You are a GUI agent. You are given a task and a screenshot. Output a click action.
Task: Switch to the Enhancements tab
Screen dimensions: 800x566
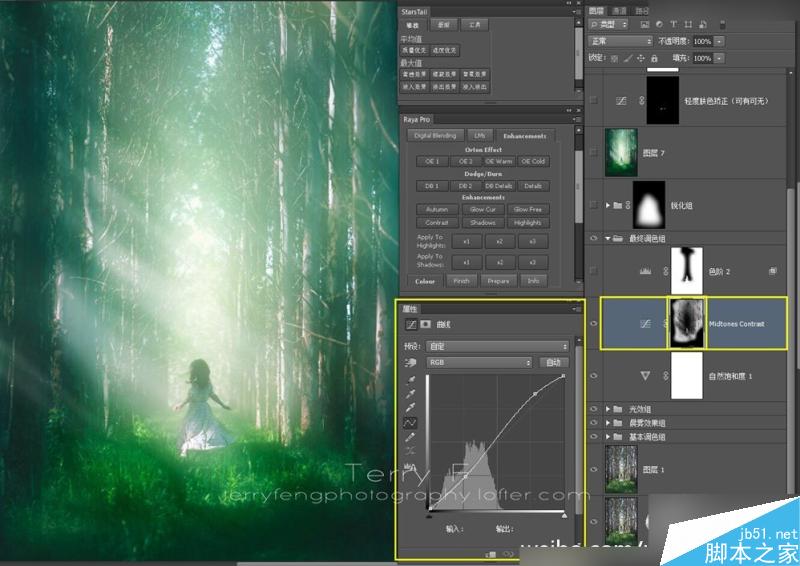[525, 136]
